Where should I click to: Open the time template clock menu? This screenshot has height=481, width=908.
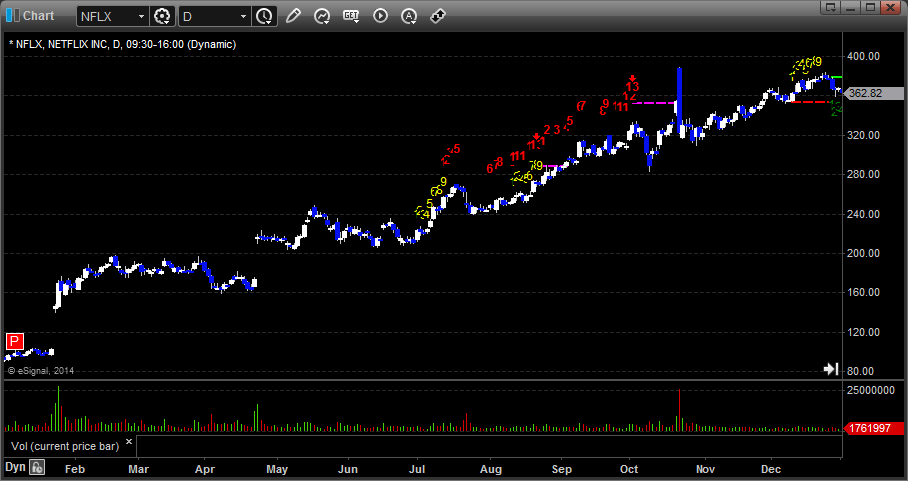(x=264, y=16)
